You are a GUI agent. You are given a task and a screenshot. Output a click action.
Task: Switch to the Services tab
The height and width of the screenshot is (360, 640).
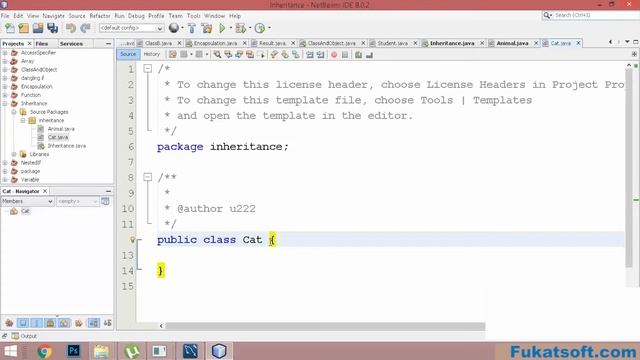tap(71, 43)
